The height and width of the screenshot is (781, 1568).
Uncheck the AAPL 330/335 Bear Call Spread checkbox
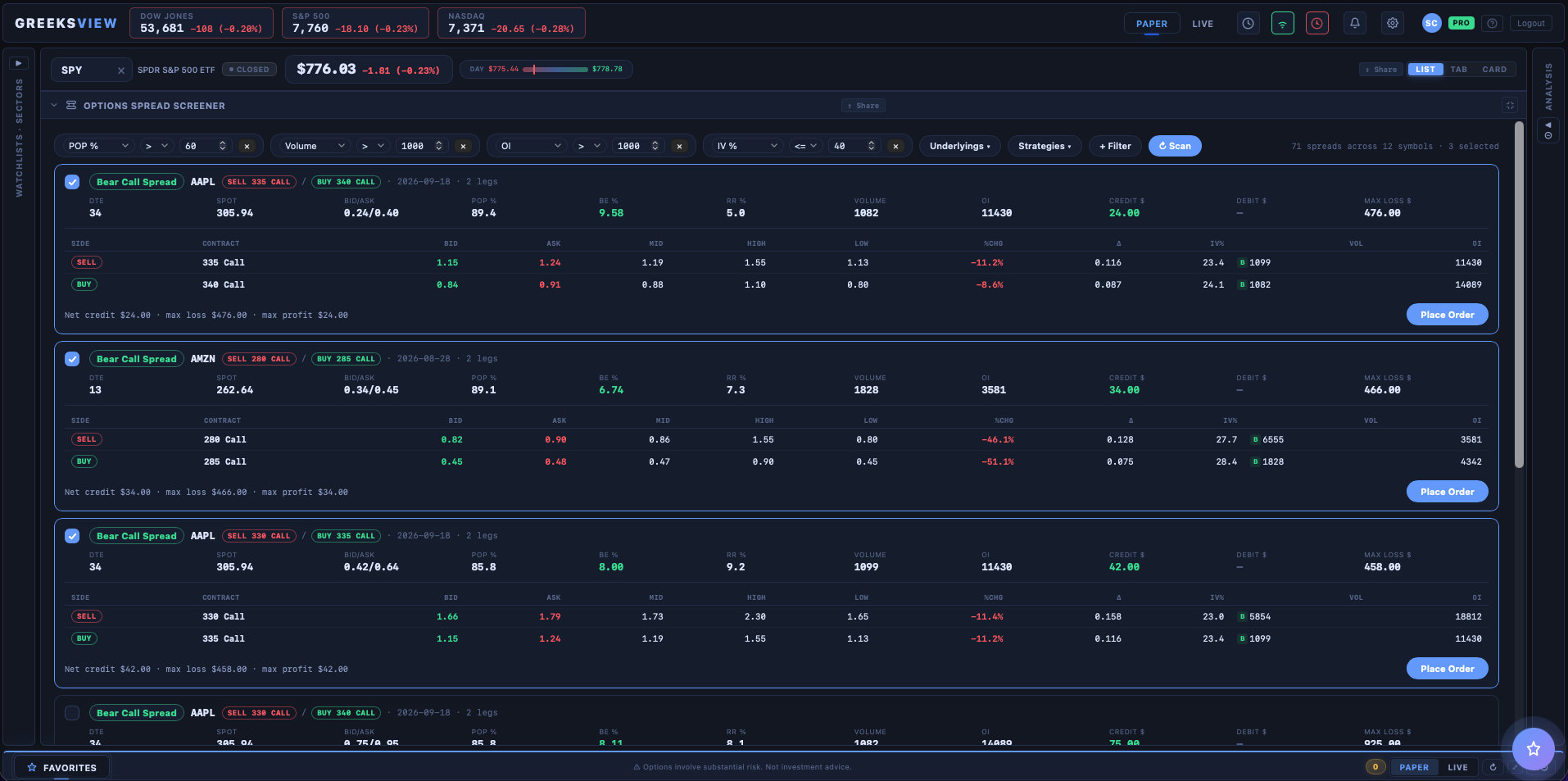[x=72, y=536]
